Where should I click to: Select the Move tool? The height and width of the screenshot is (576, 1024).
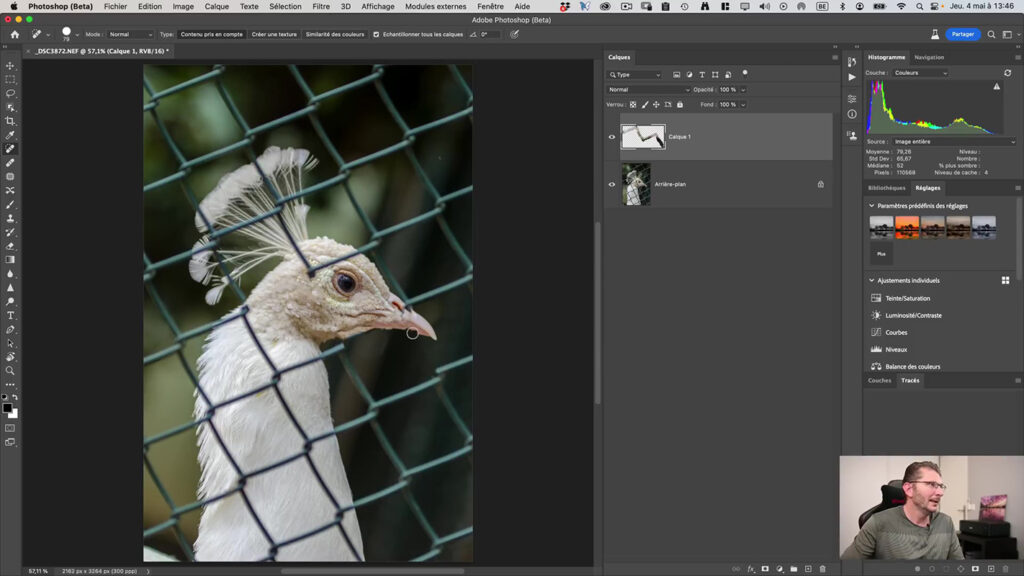pos(10,65)
